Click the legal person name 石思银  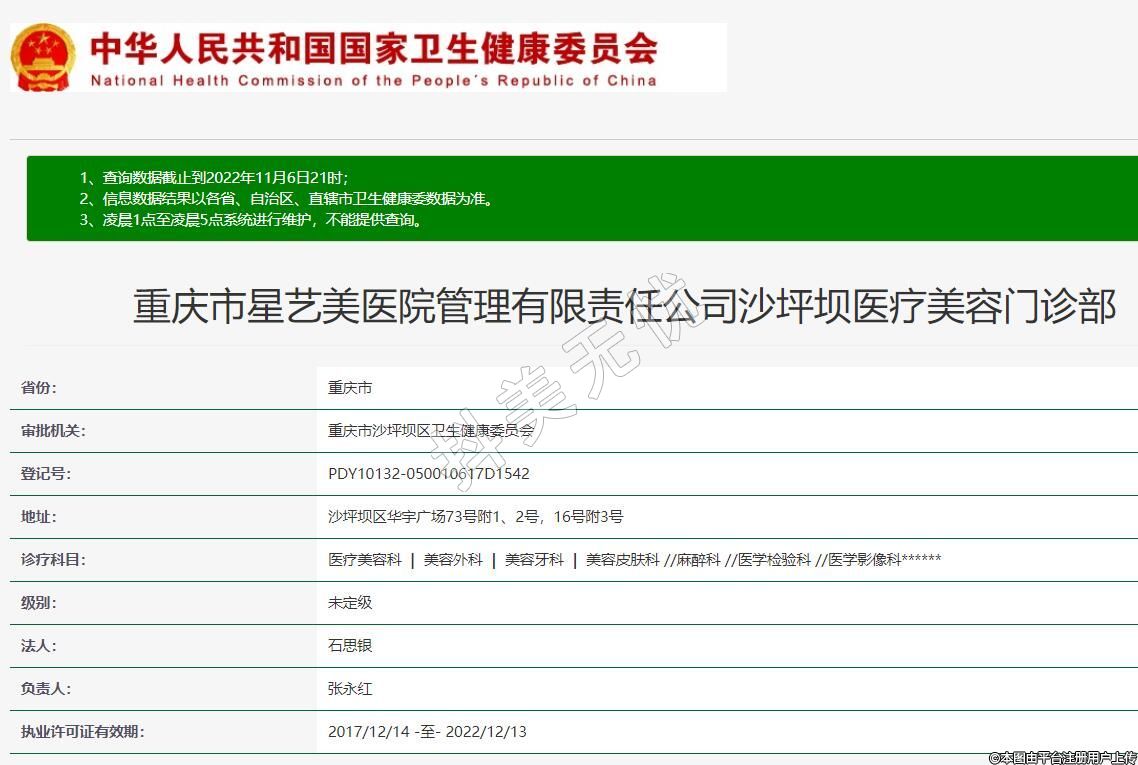point(350,646)
